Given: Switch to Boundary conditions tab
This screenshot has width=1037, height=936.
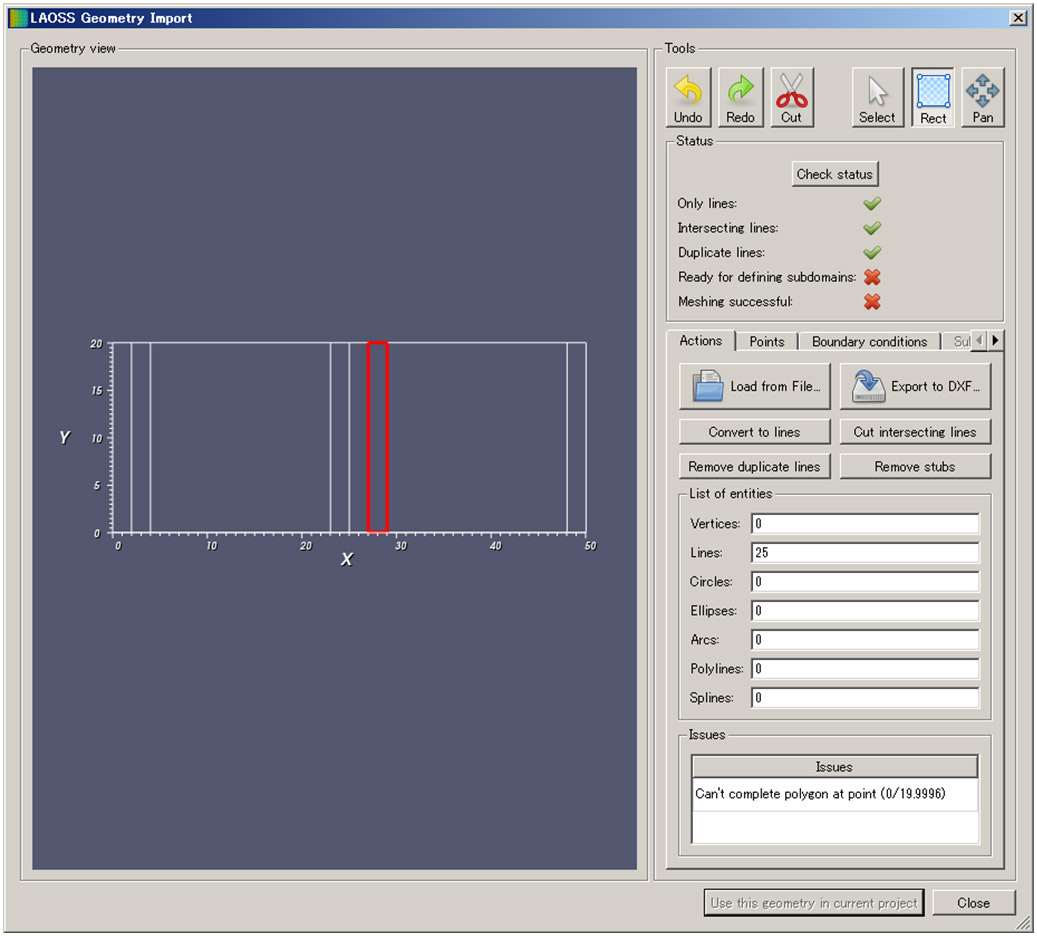Looking at the screenshot, I should pos(868,342).
